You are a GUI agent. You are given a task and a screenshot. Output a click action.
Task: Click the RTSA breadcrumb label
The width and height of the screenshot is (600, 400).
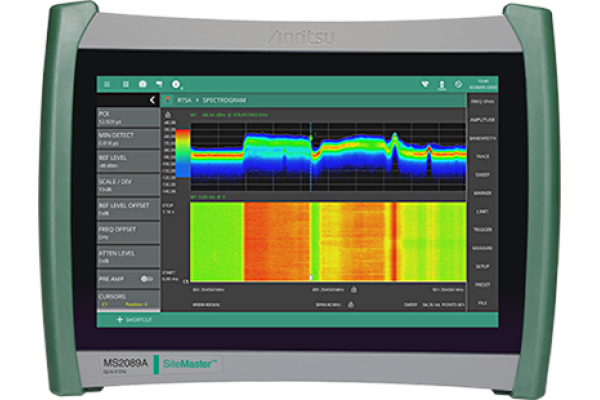pos(184,100)
